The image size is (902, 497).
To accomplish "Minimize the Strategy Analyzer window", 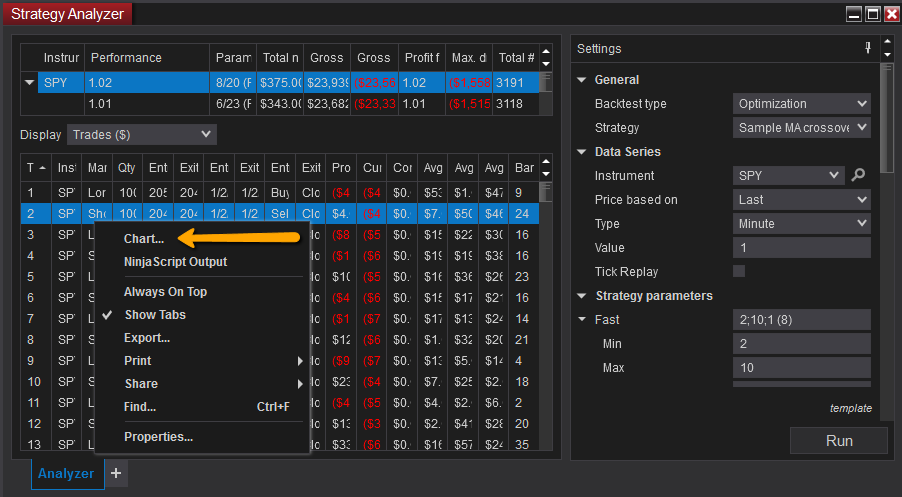I will 853,14.
